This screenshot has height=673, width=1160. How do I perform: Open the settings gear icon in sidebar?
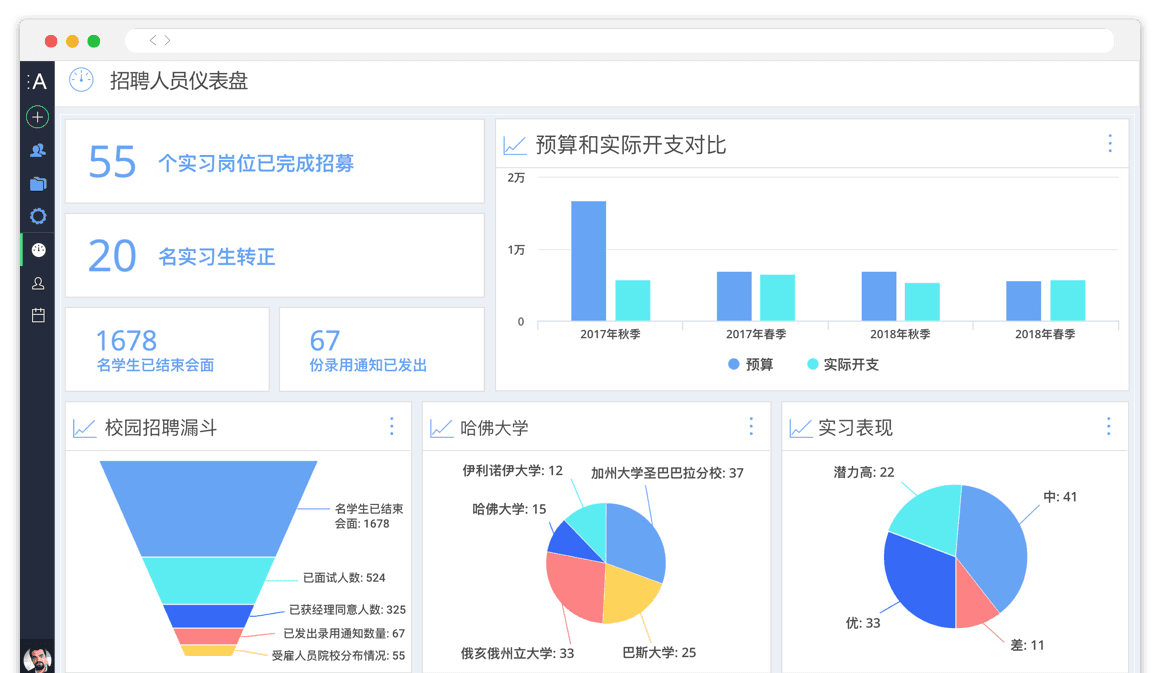38,216
